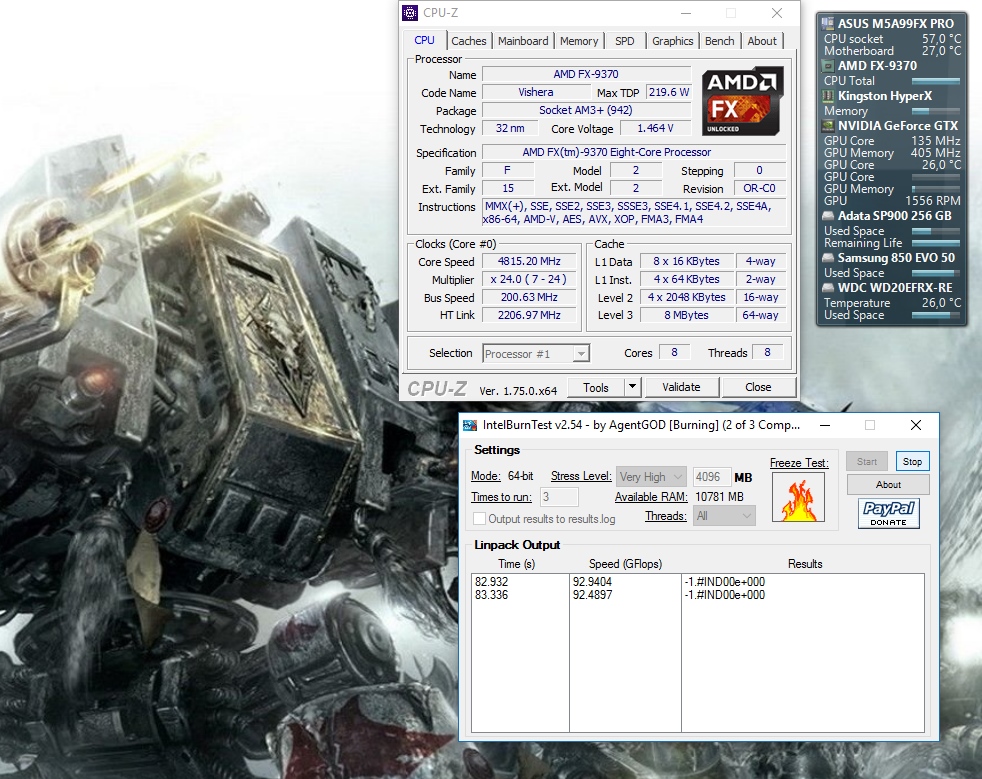
Task: Click the ASUS M5A99FX PRO motherboard icon
Action: point(828,24)
